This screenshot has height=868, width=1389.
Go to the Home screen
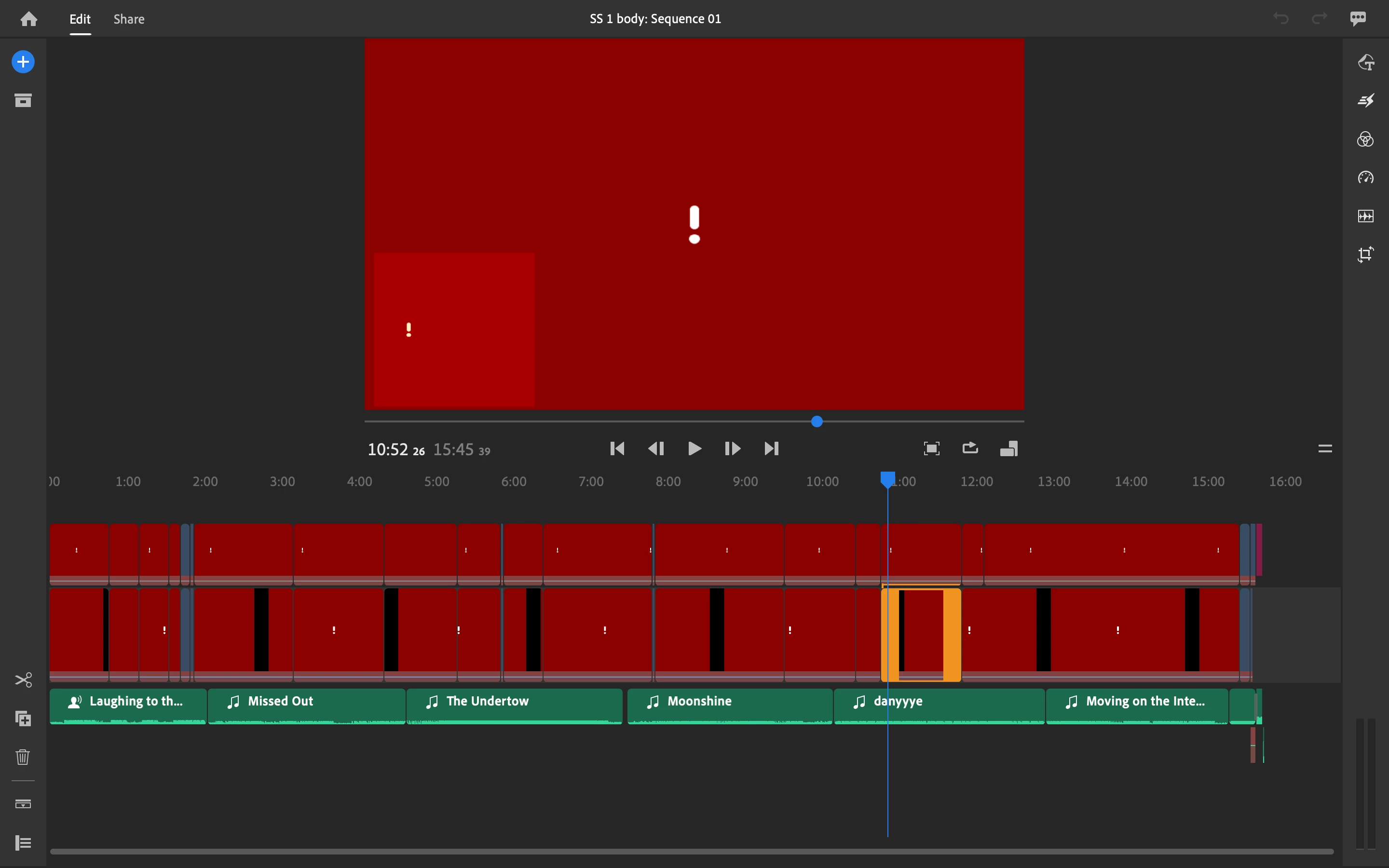click(x=29, y=19)
